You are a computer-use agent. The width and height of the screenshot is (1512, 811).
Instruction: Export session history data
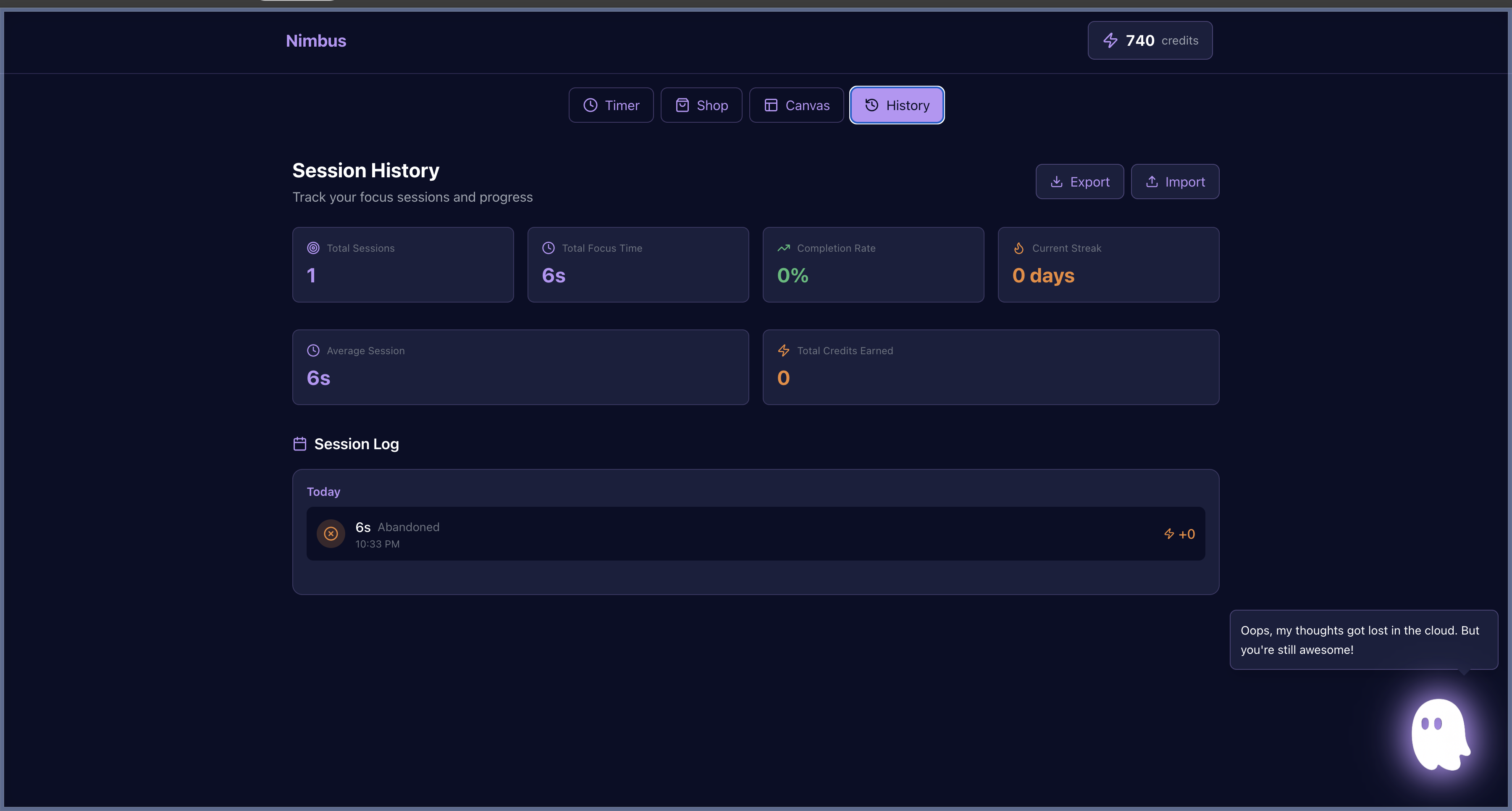point(1079,182)
